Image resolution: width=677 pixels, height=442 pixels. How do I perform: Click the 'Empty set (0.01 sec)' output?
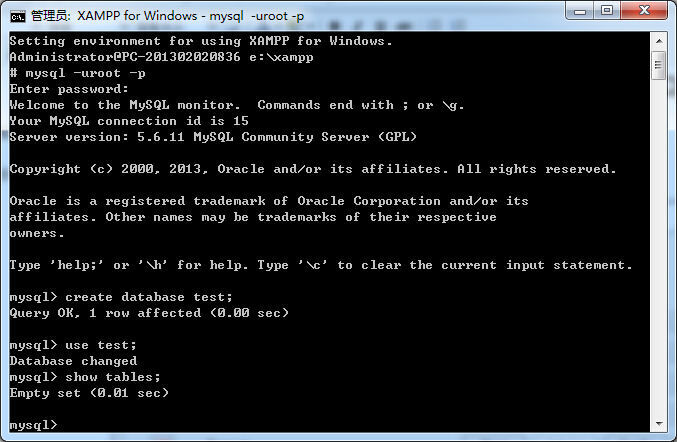pyautogui.click(x=89, y=393)
